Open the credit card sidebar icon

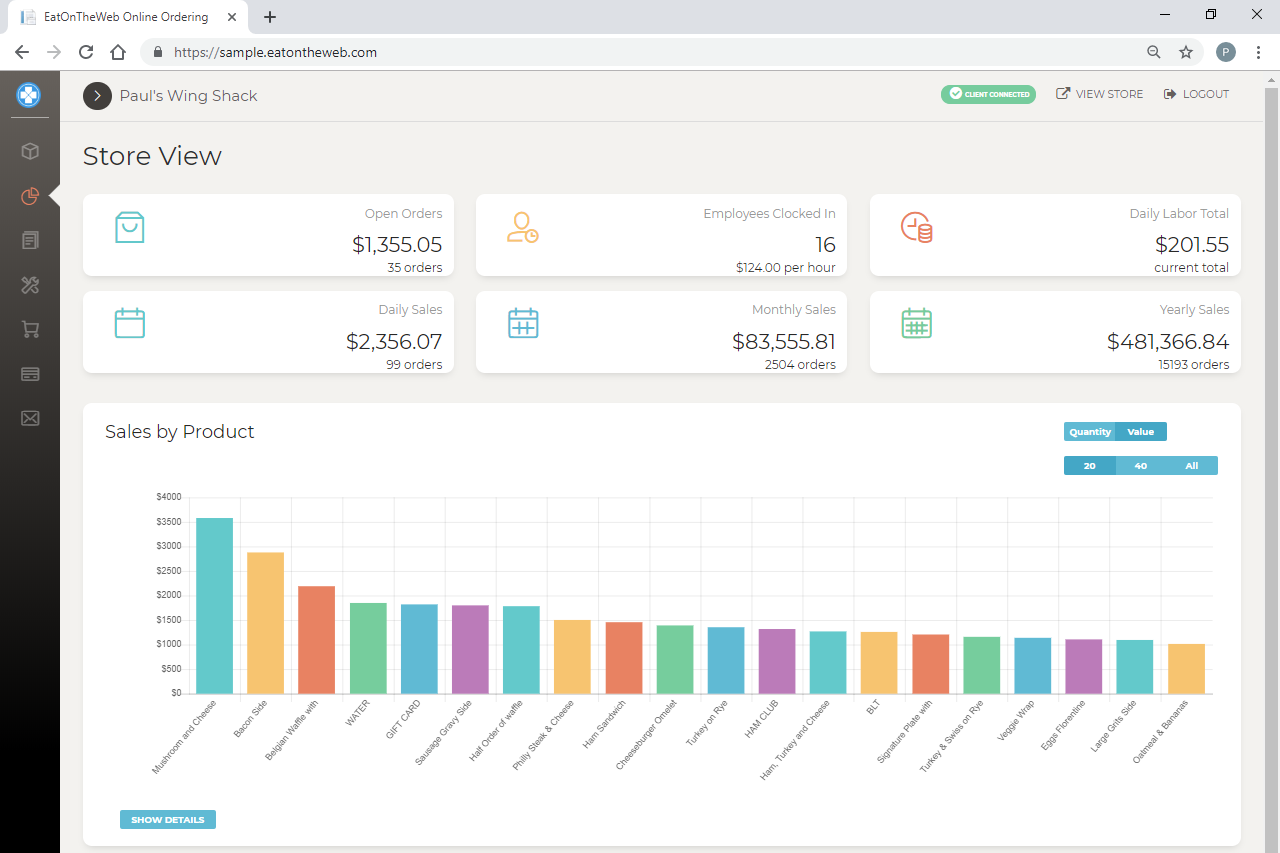[30, 374]
